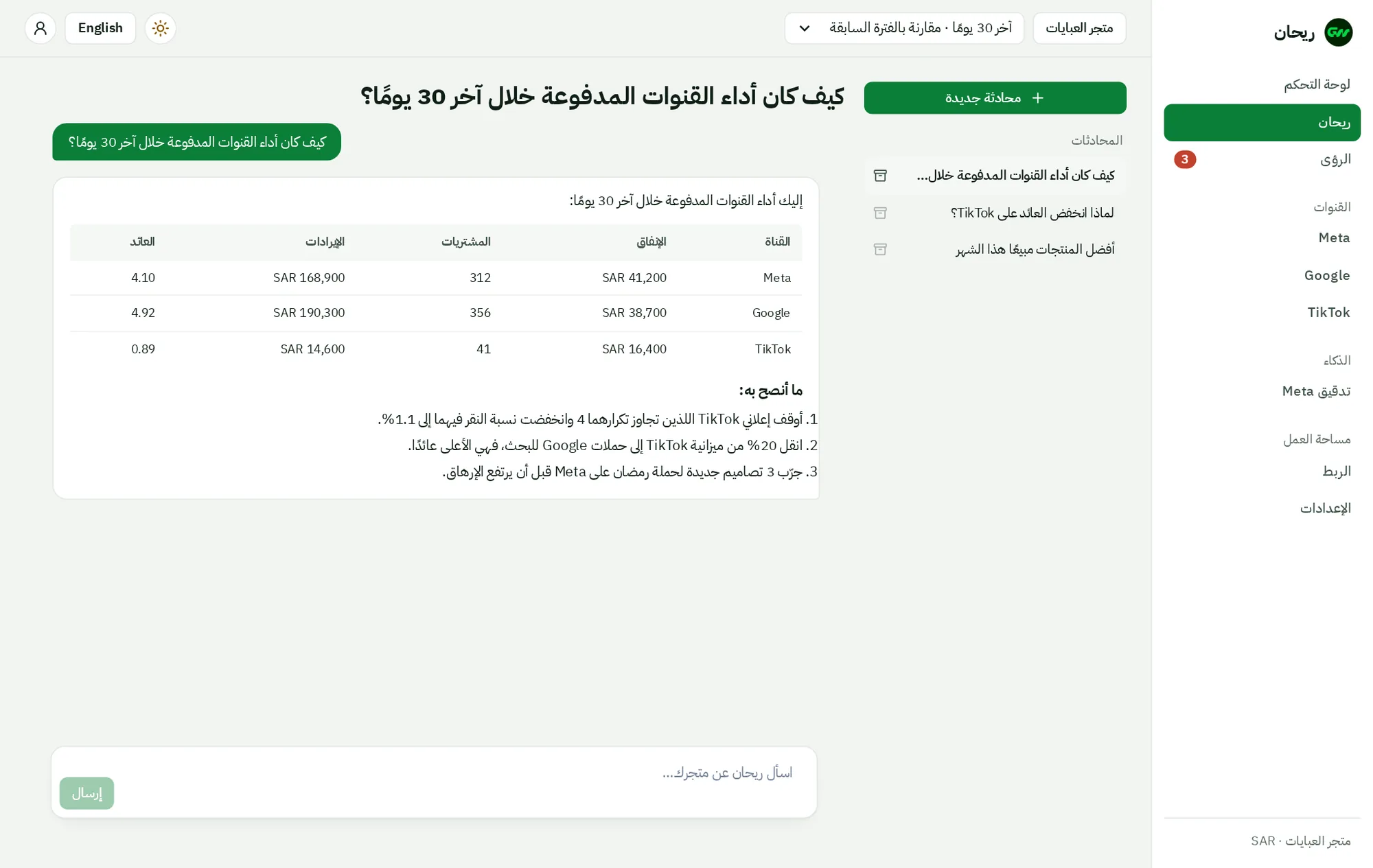
Task: Open the Google channel in sidebar
Action: tap(1262, 275)
